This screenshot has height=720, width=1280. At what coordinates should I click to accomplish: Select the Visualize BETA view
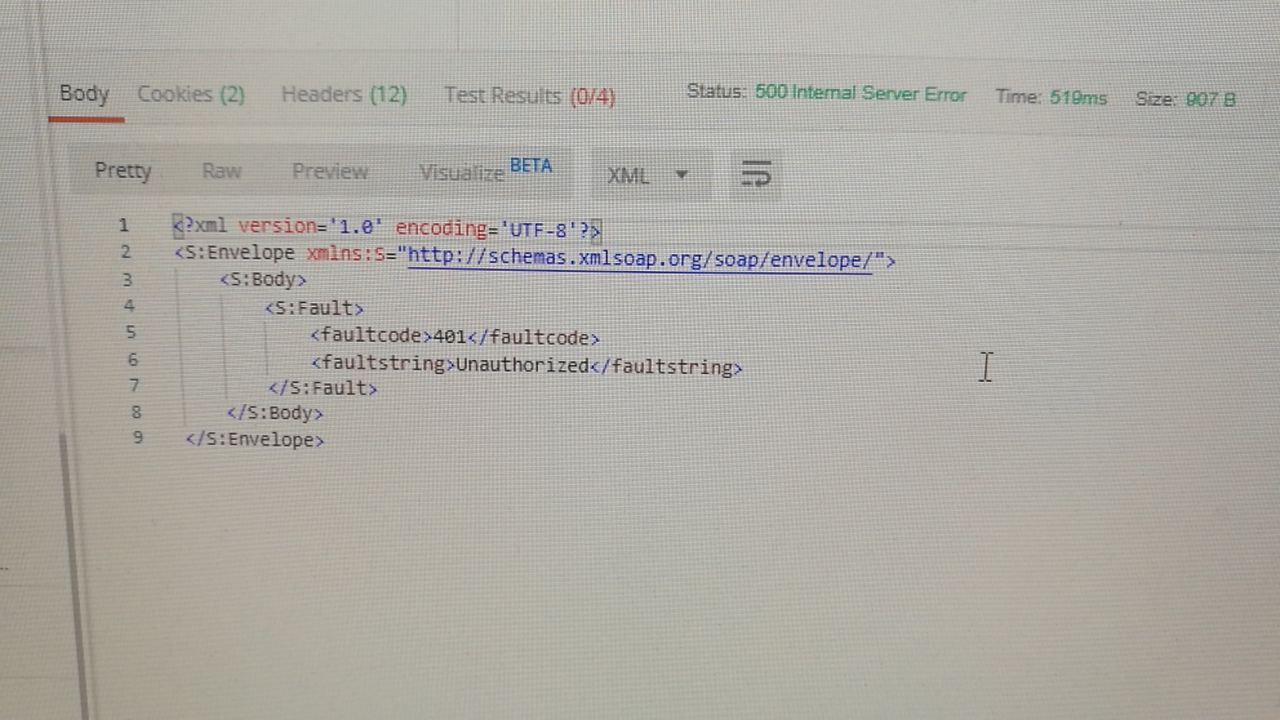pos(485,170)
